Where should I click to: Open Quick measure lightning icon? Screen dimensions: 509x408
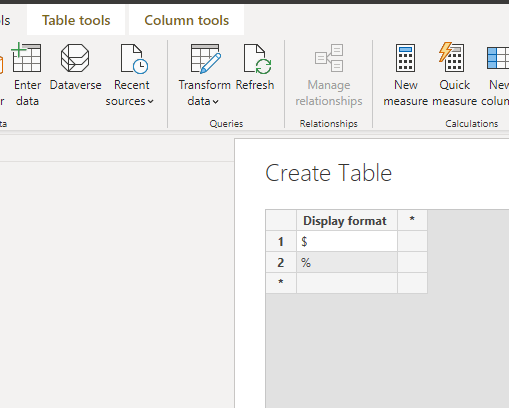point(451,57)
